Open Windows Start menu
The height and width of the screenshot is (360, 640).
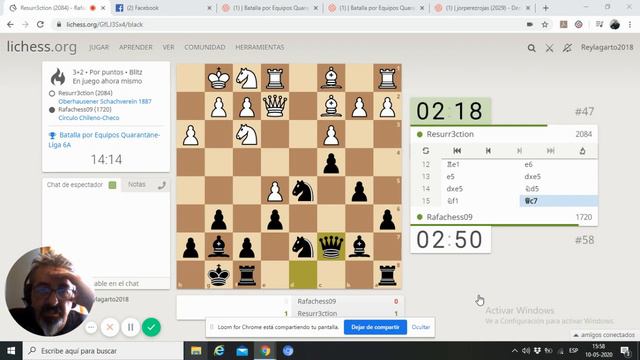(11, 351)
